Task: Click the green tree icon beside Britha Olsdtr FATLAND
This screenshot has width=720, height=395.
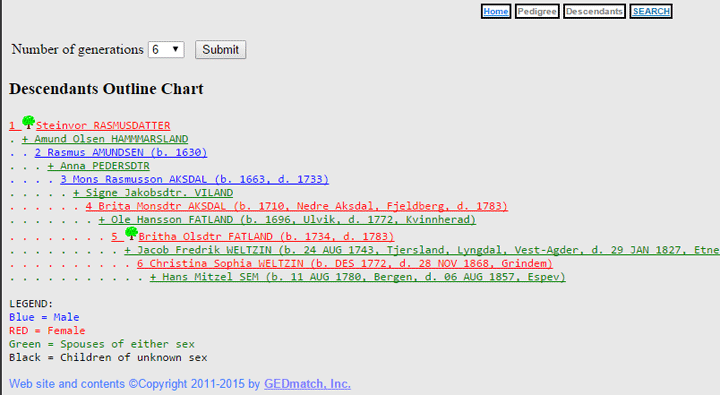Action: tap(131, 233)
